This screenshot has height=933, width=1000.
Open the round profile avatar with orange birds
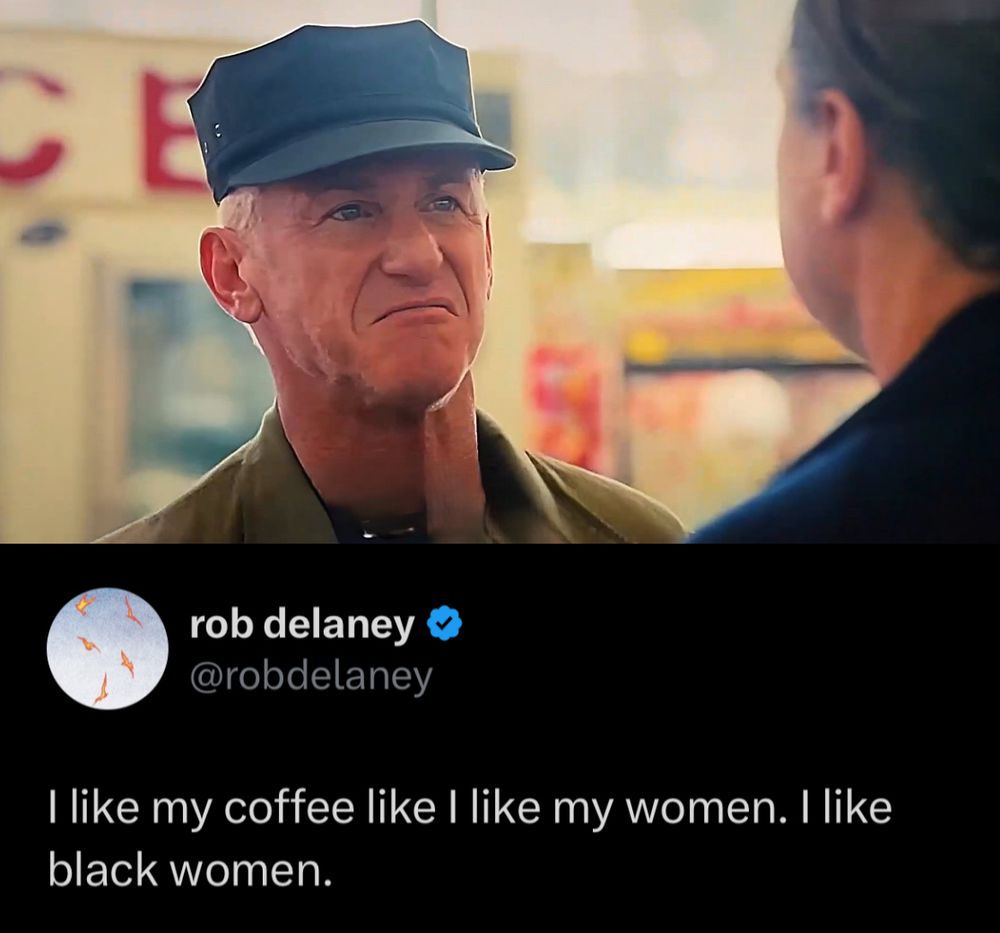point(108,649)
